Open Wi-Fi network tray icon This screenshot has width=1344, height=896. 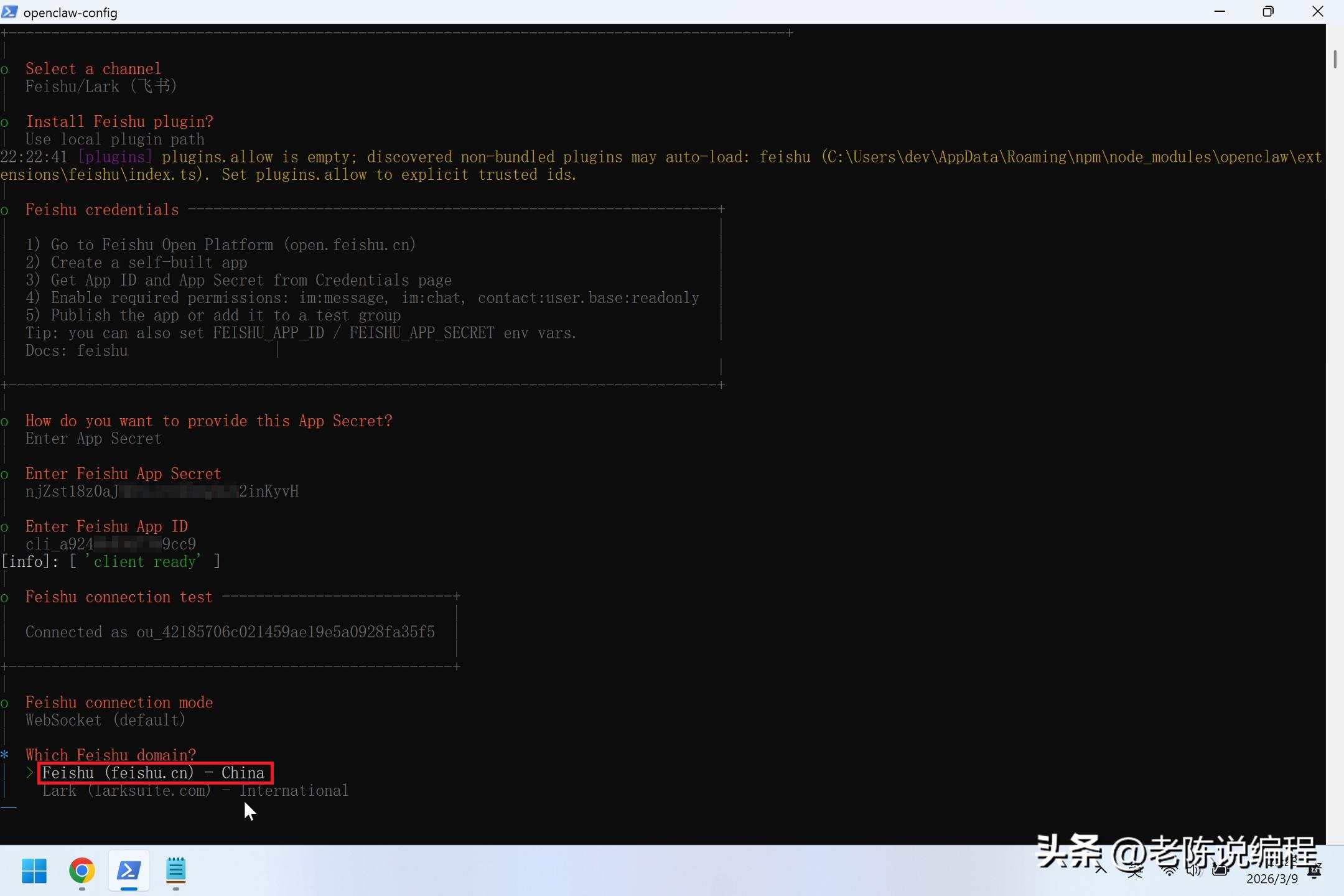click(1169, 870)
